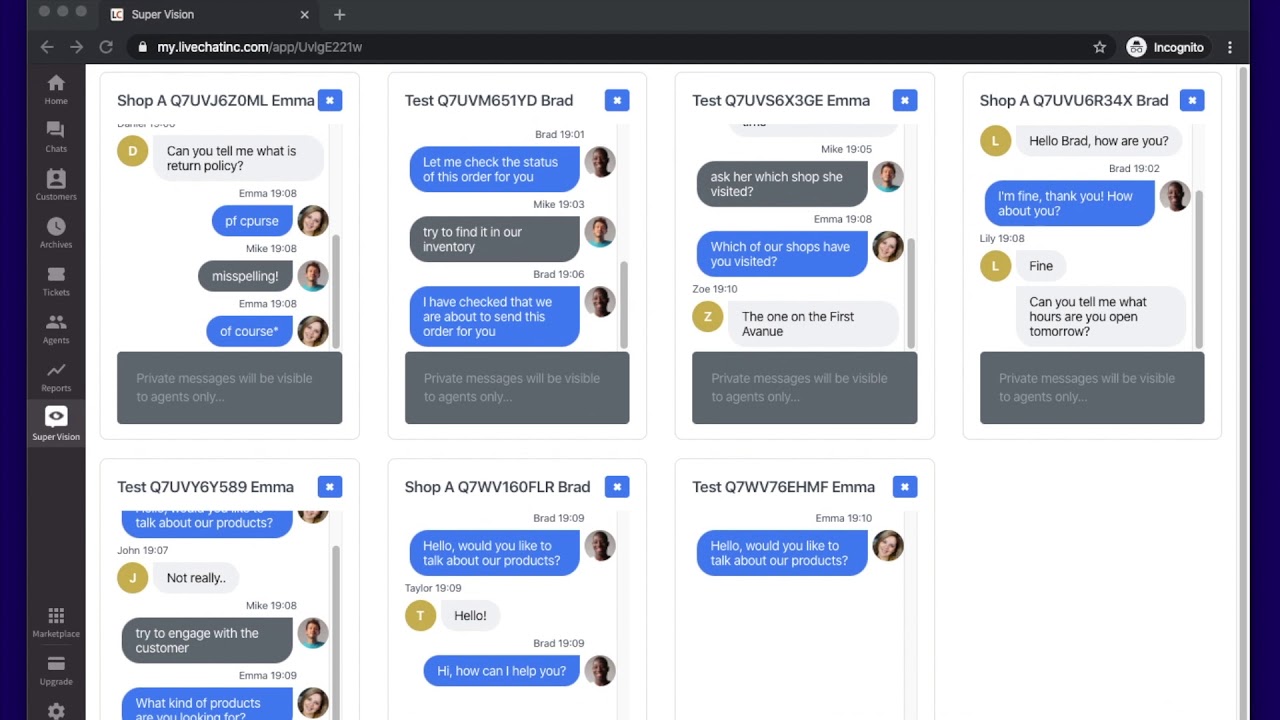Open the Reports sidebar section
Image resolution: width=1280 pixels, height=720 pixels.
(x=56, y=377)
